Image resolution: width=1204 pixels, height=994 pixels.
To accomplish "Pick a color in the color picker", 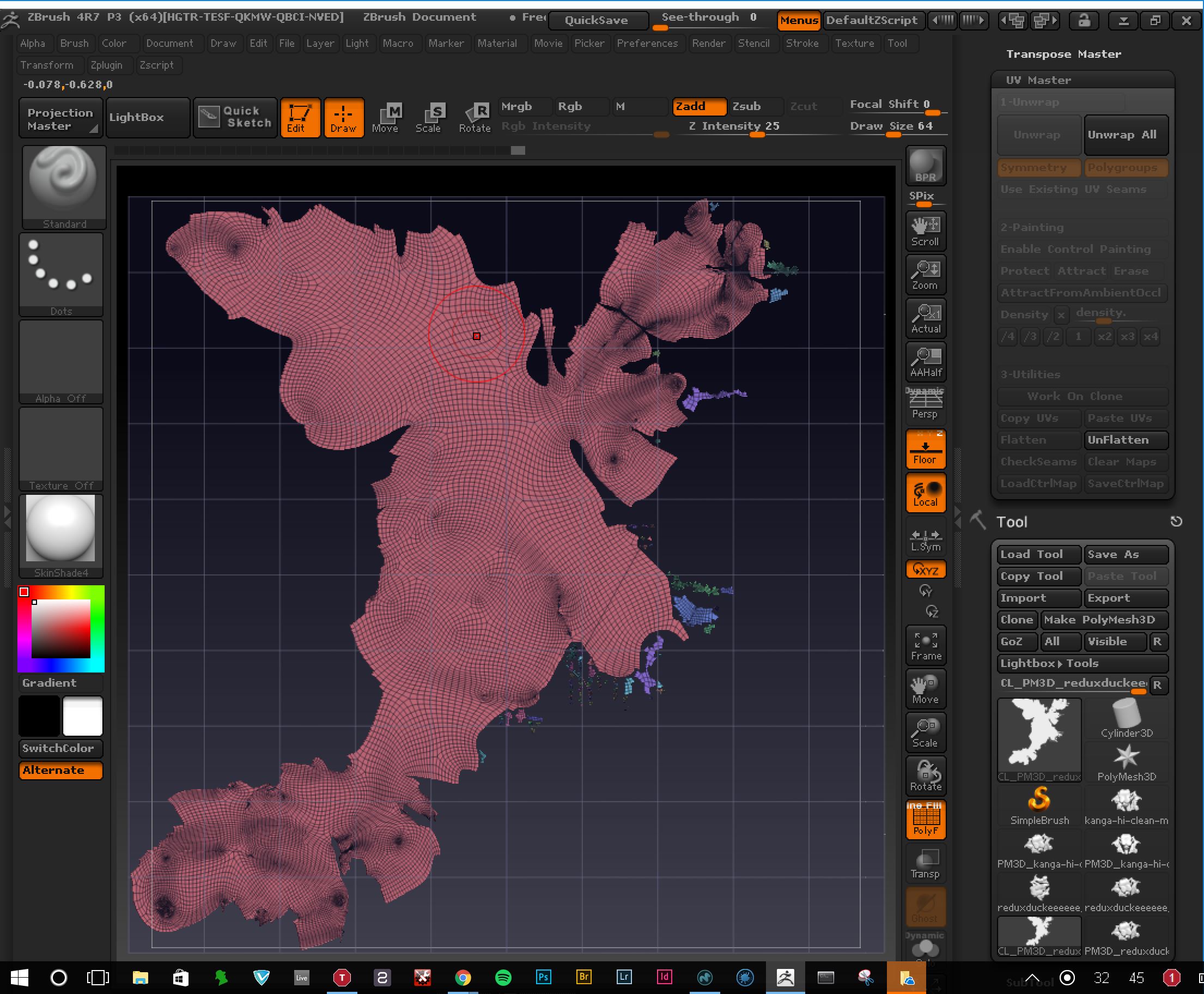I will click(x=60, y=629).
